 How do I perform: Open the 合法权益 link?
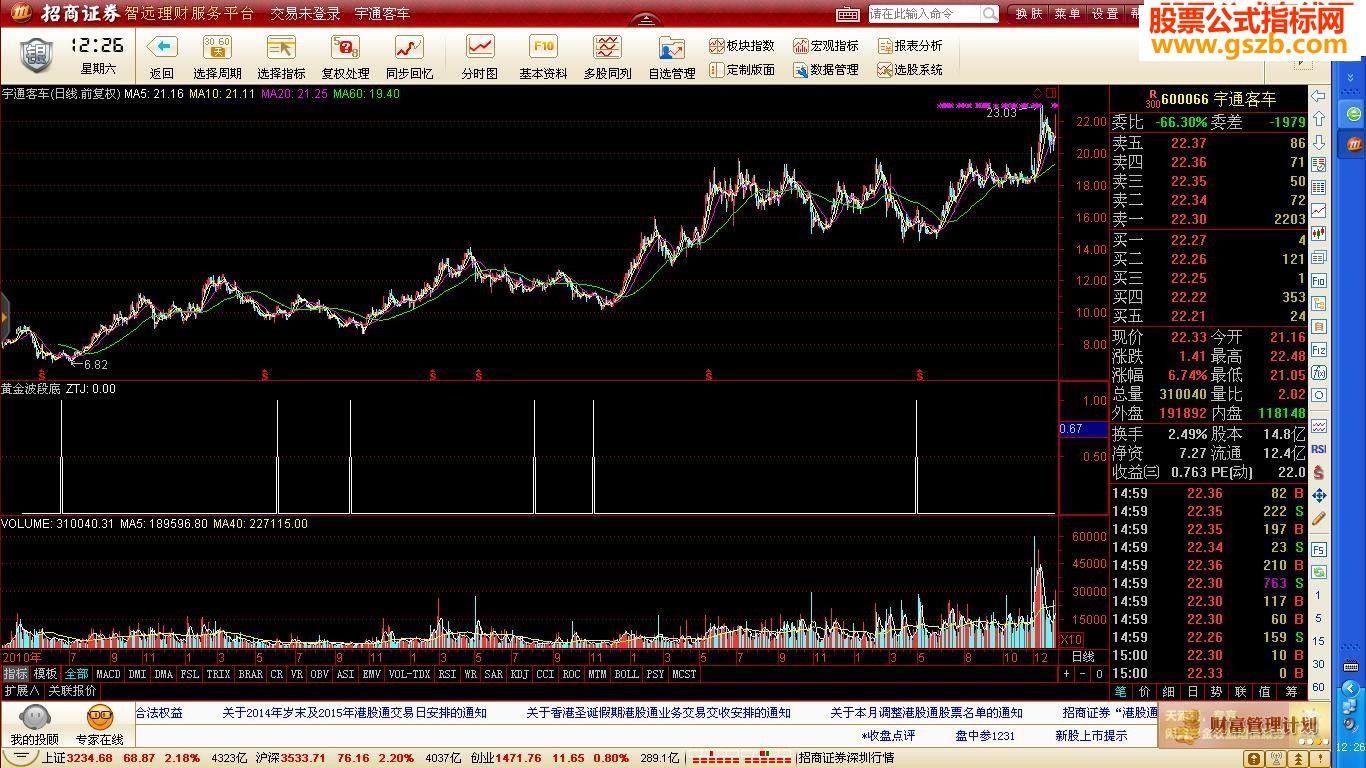tap(159, 713)
